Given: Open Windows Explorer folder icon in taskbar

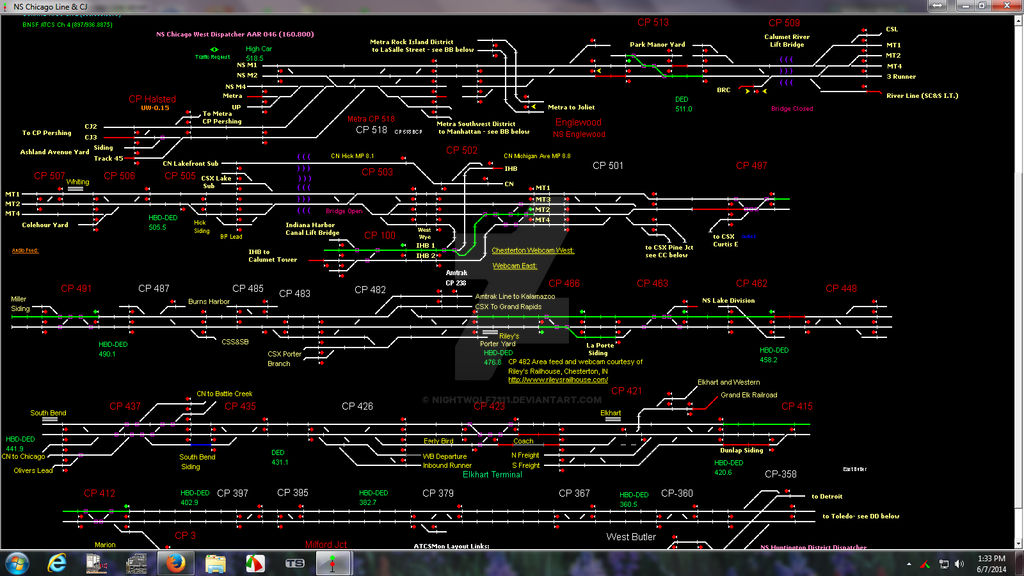Looking at the screenshot, I should [x=215, y=563].
